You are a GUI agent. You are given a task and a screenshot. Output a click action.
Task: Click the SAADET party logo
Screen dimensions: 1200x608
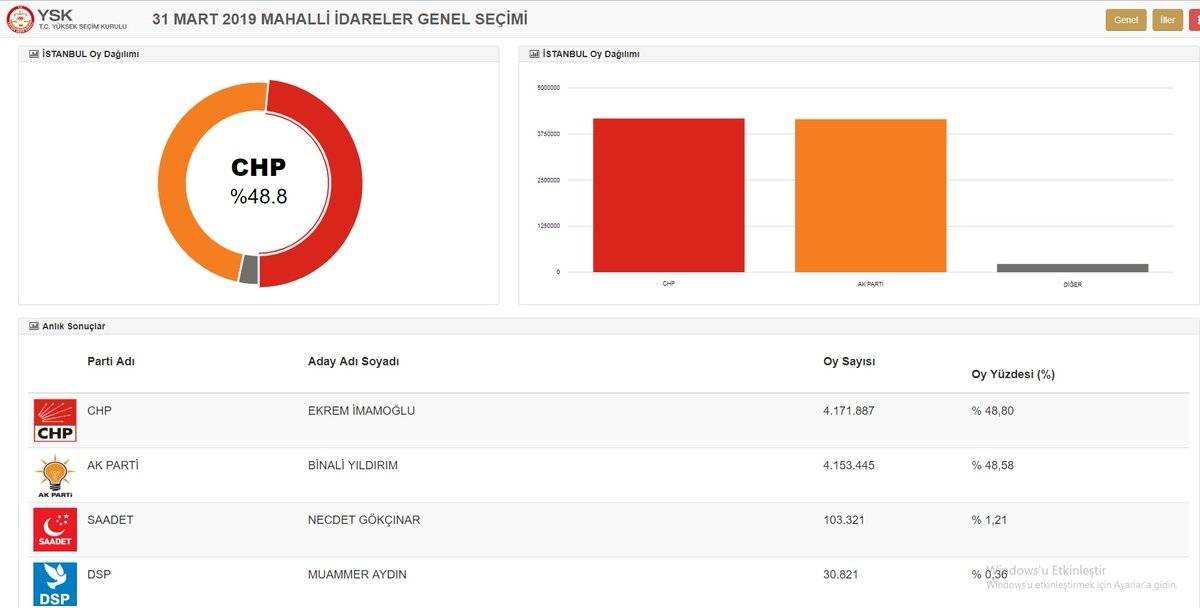pos(55,530)
